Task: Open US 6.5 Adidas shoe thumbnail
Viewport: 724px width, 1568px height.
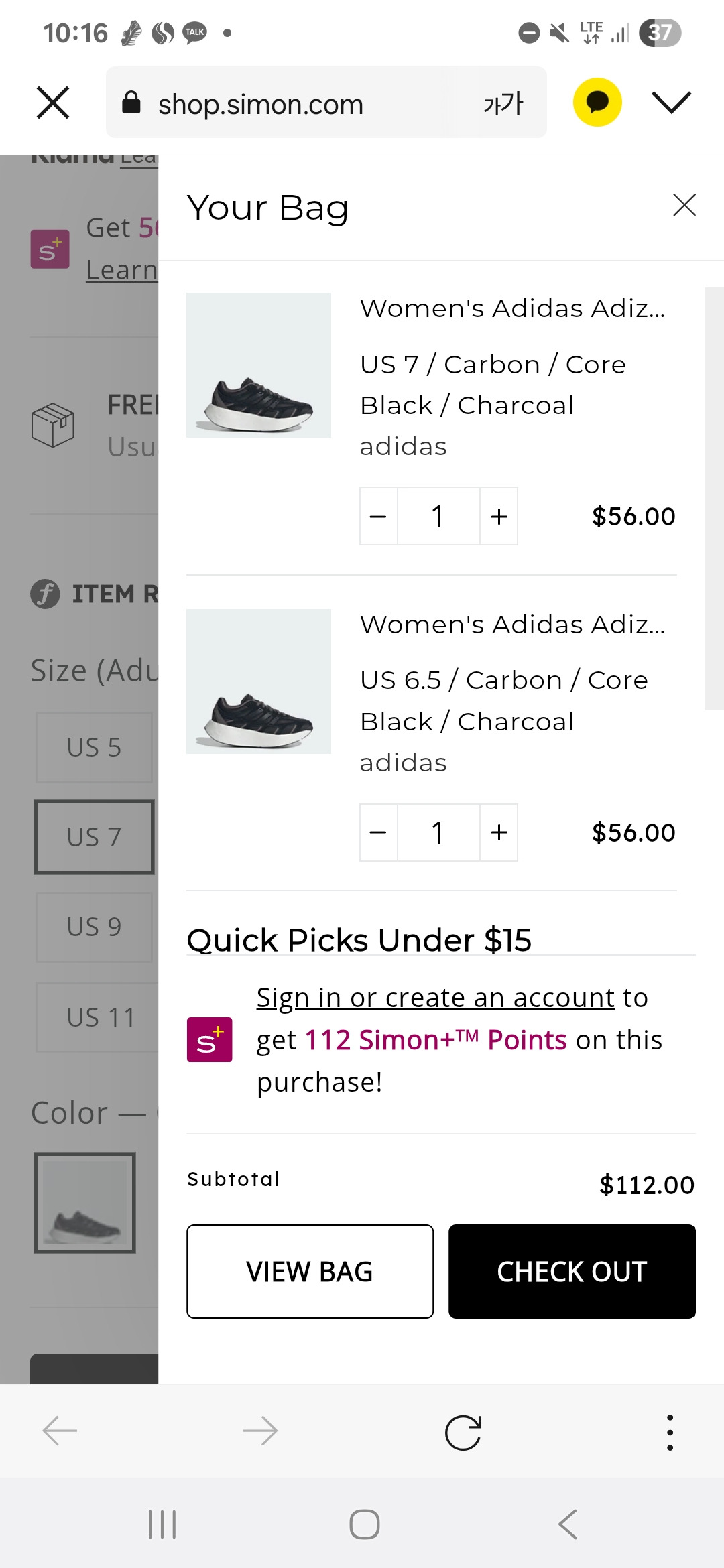Action: coord(259,681)
